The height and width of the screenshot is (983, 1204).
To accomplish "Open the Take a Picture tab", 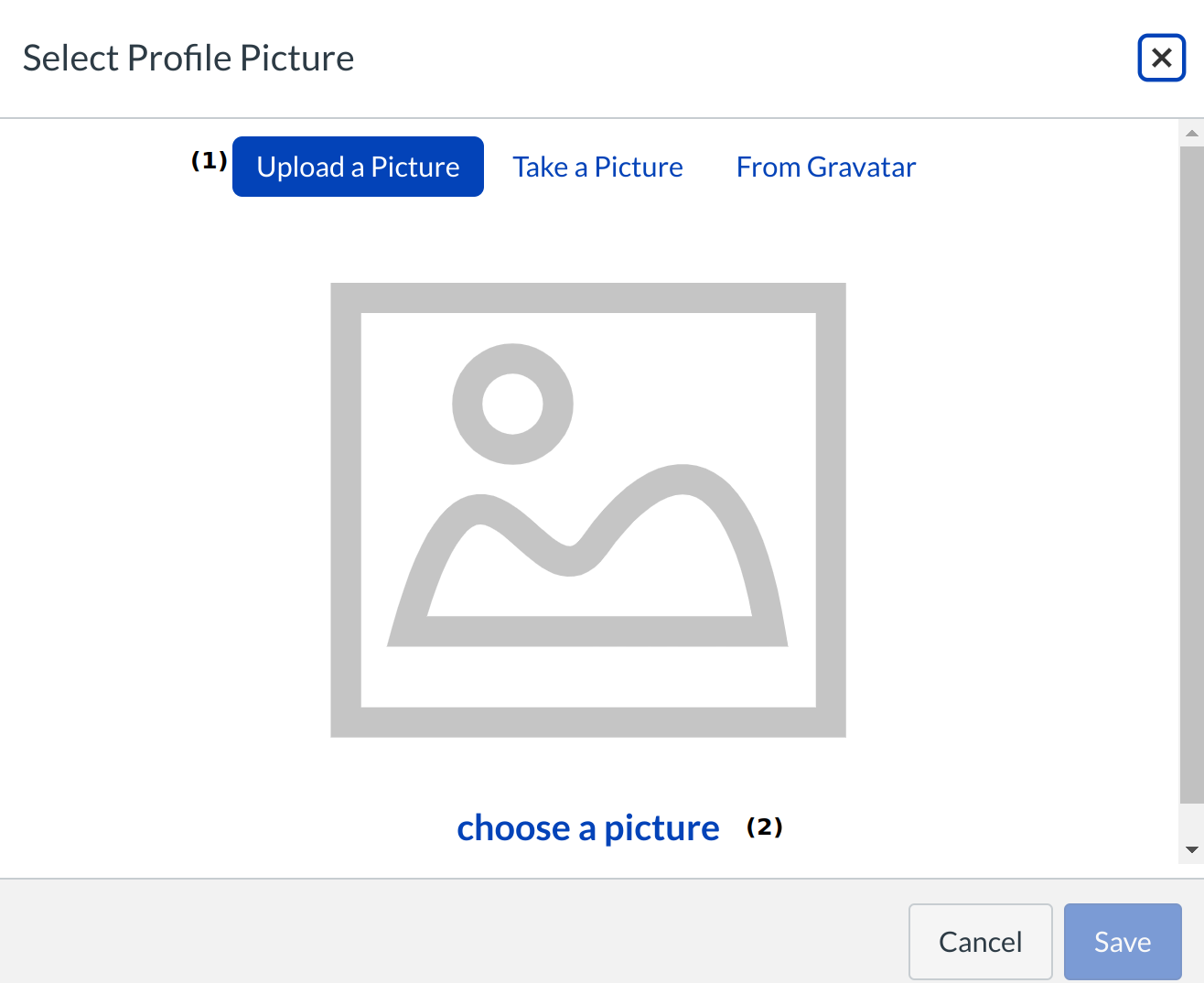I will [x=597, y=167].
